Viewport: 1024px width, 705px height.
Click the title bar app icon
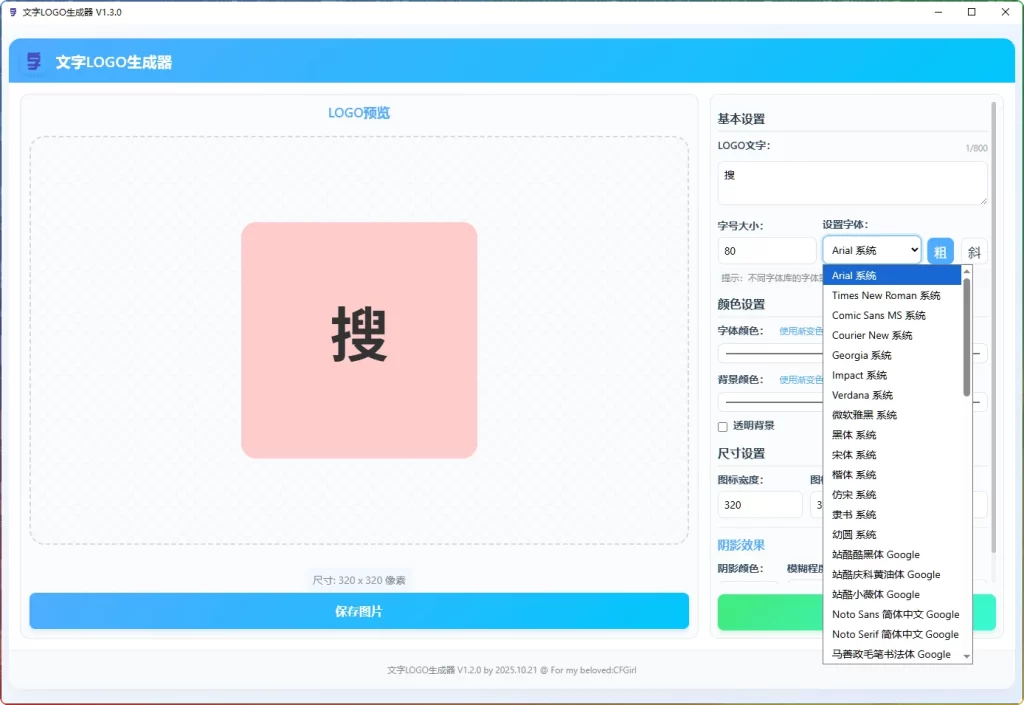coord(13,12)
